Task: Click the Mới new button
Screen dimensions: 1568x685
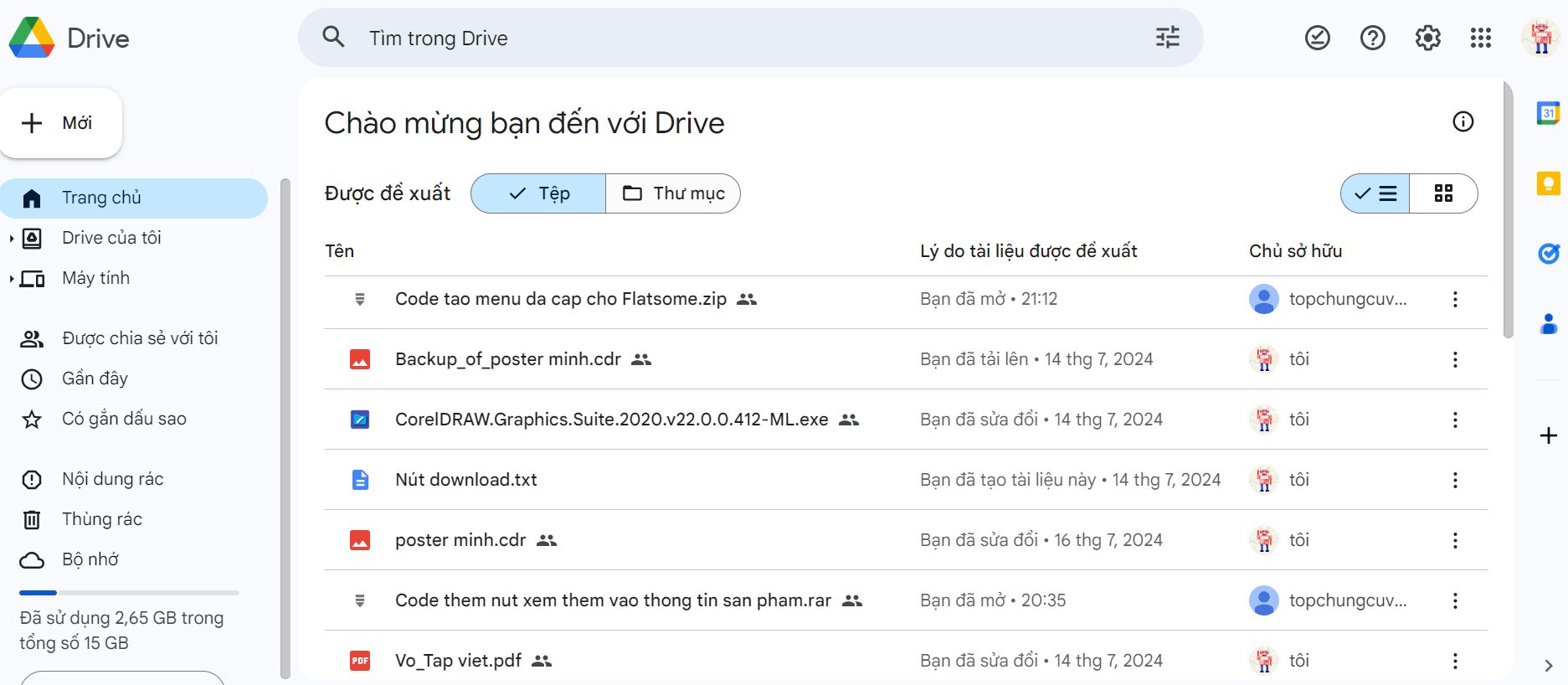Action: (61, 123)
